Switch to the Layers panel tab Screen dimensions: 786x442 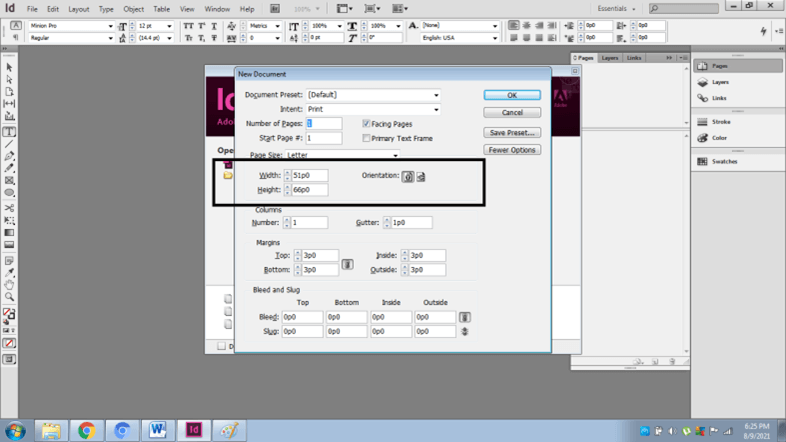tap(610, 58)
